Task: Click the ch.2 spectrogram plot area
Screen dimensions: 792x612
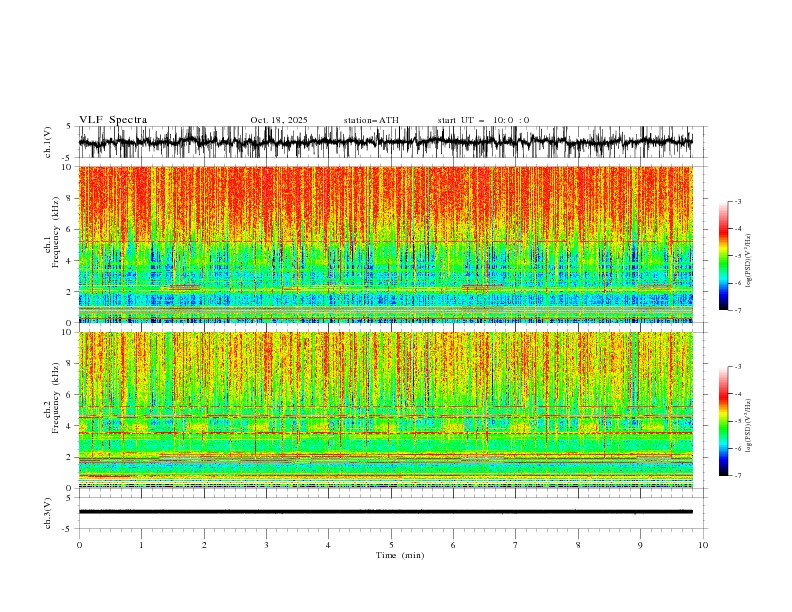Action: (385, 410)
